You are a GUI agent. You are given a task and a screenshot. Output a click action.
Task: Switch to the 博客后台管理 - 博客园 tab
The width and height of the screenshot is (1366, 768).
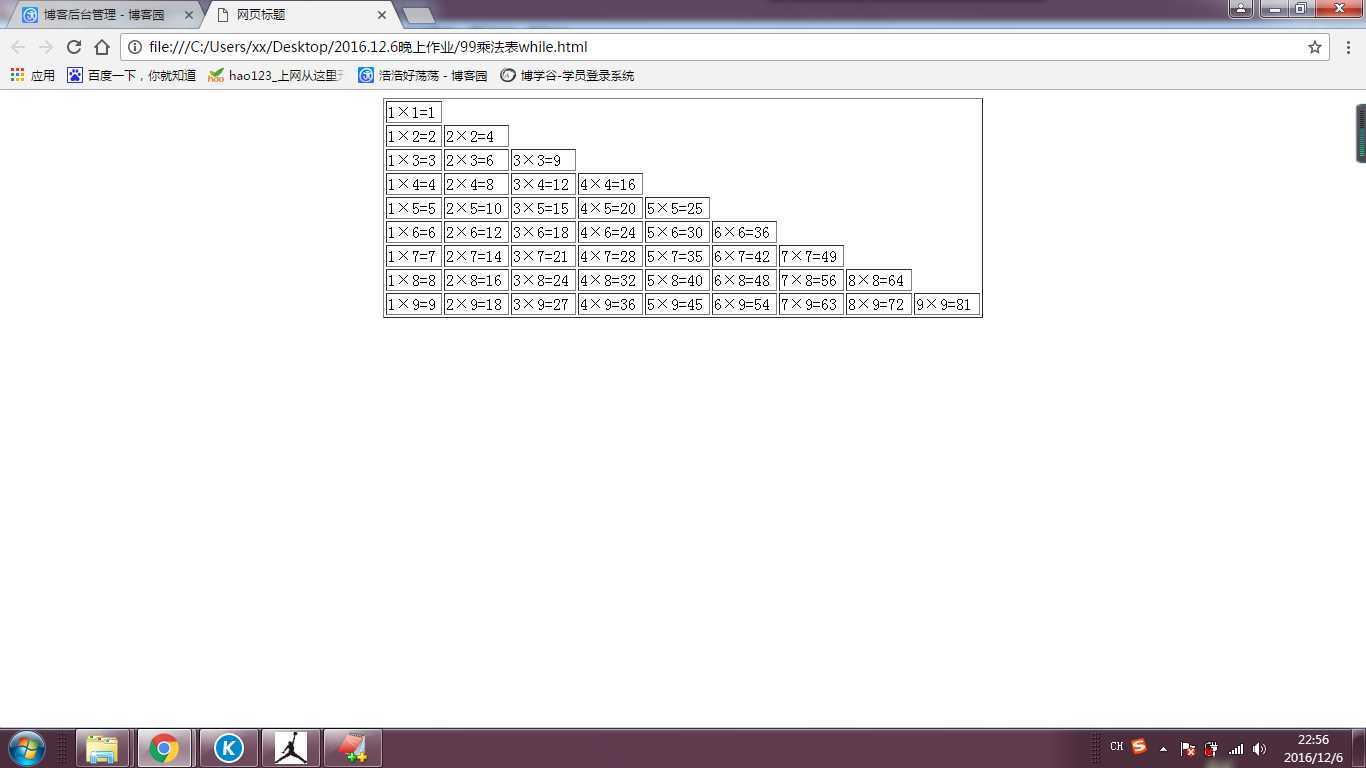click(x=102, y=15)
